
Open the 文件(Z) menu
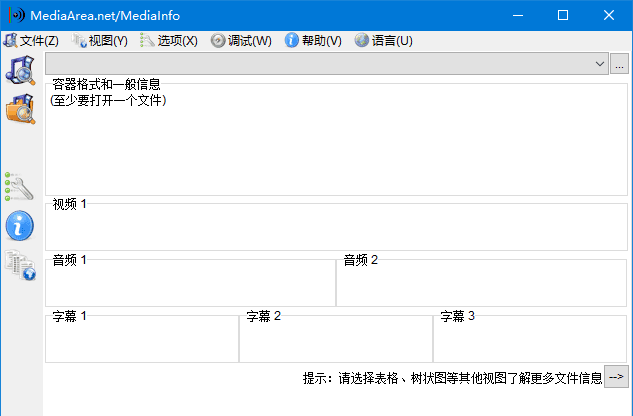coord(31,40)
